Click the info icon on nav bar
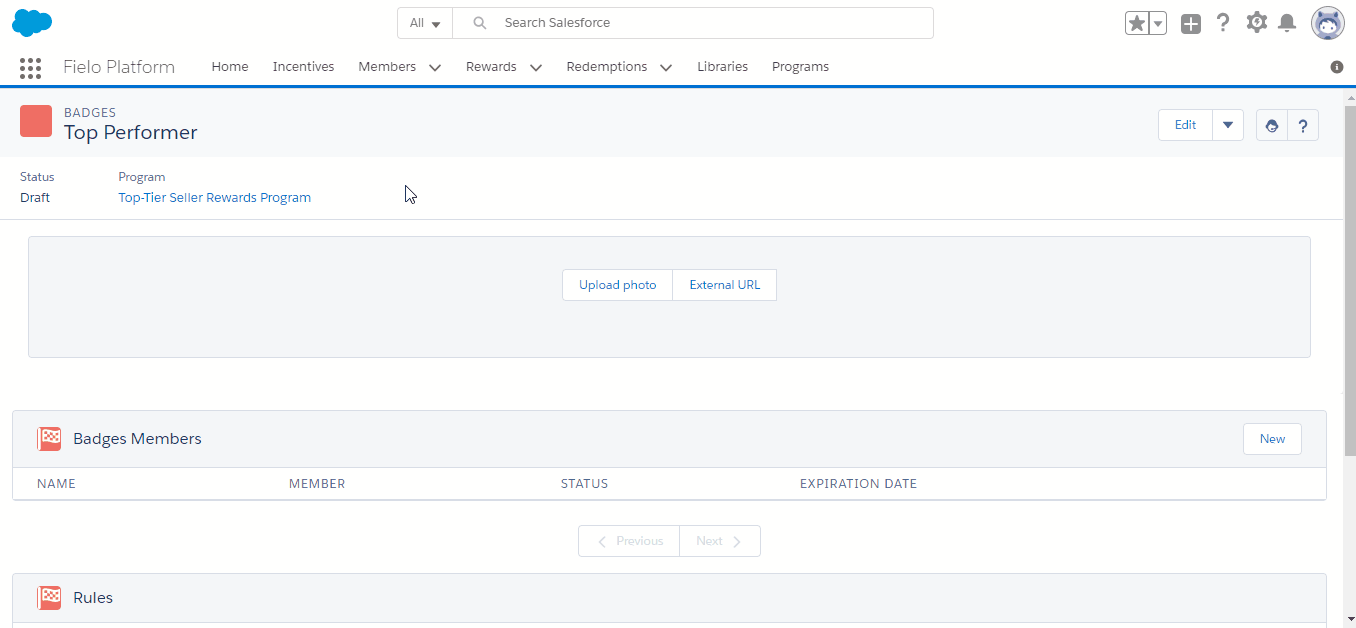Viewport: 1356px width, 628px height. 1337,67
